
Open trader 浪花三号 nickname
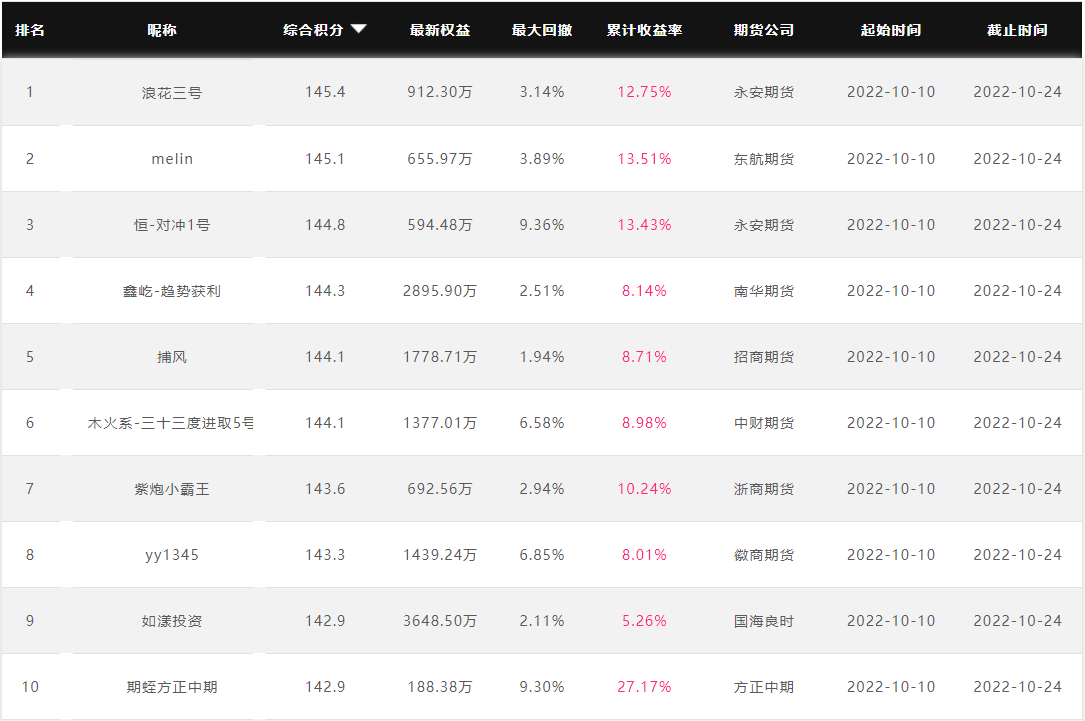172,93
